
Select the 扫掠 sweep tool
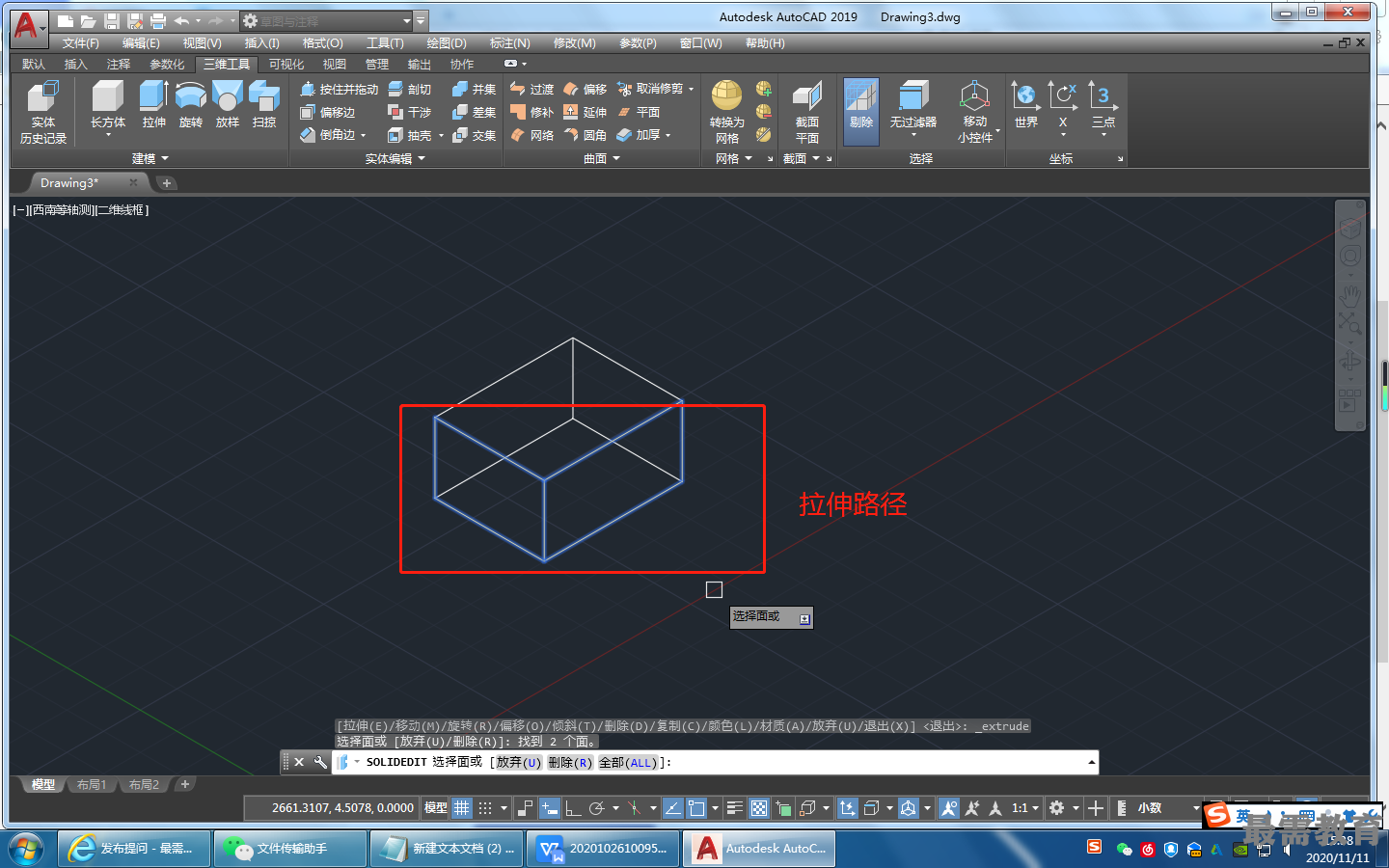click(263, 105)
